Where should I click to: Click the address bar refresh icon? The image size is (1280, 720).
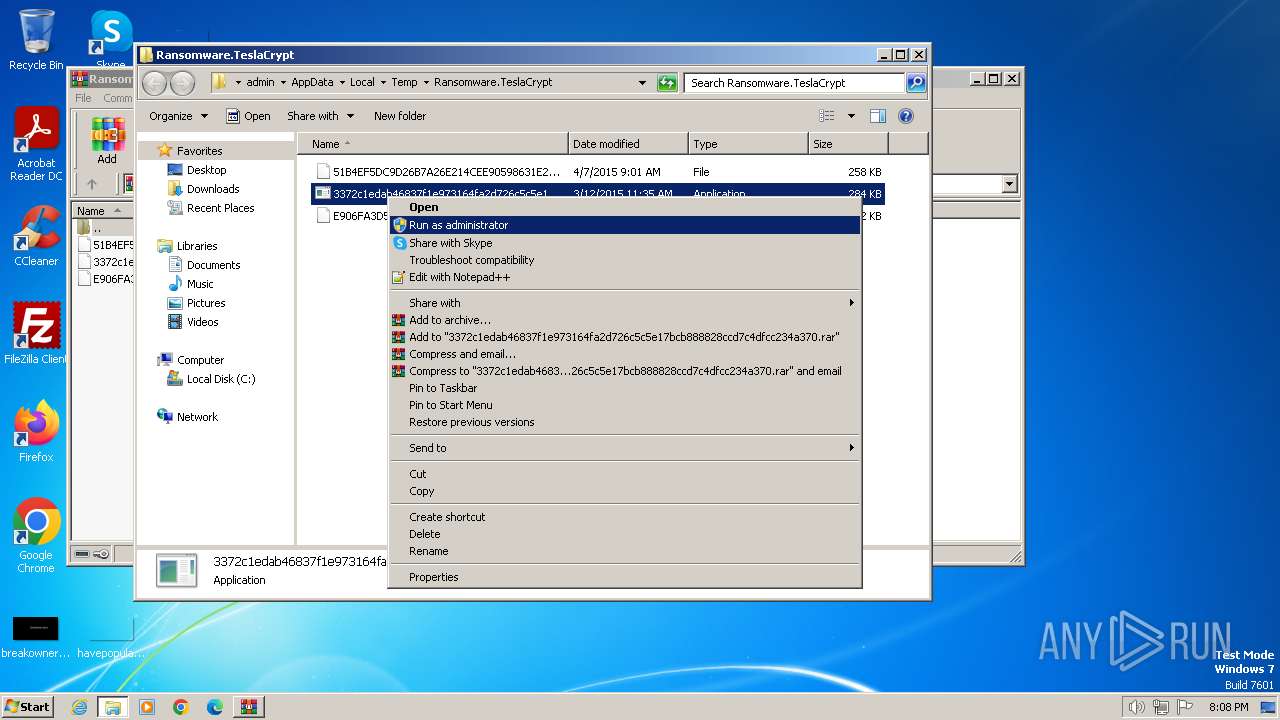pos(667,83)
